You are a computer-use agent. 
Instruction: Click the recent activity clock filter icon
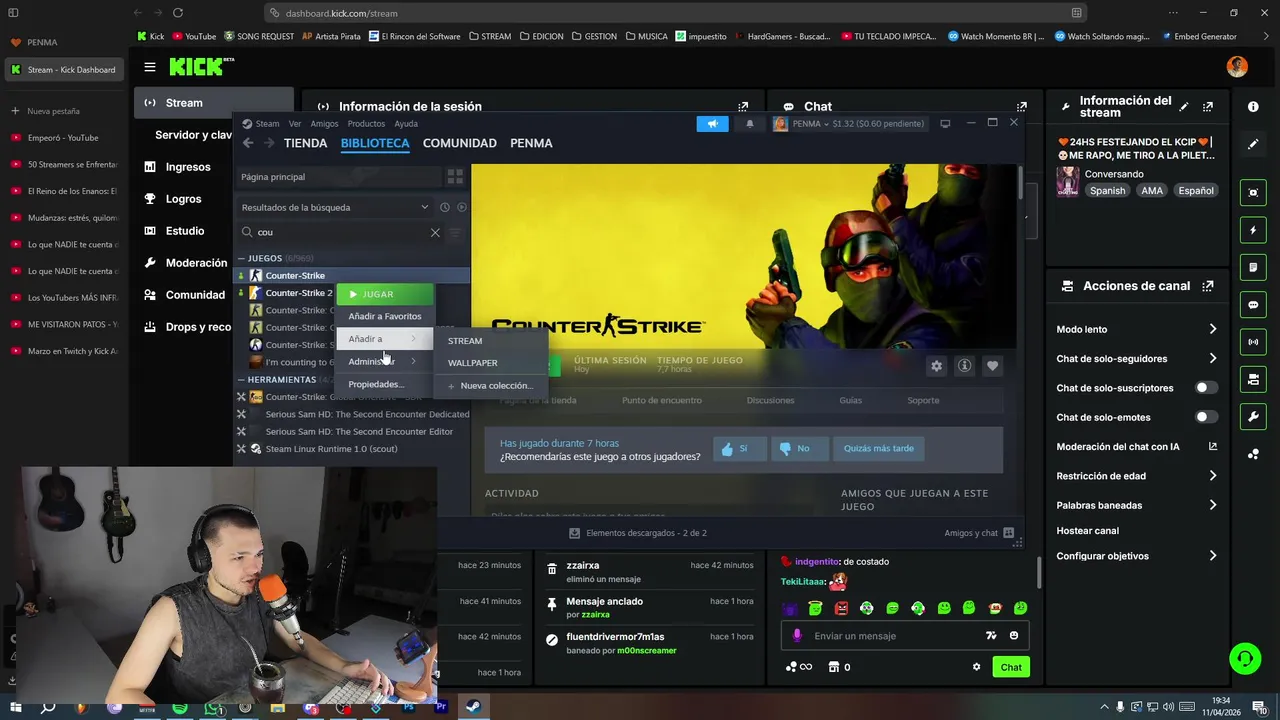pos(445,207)
